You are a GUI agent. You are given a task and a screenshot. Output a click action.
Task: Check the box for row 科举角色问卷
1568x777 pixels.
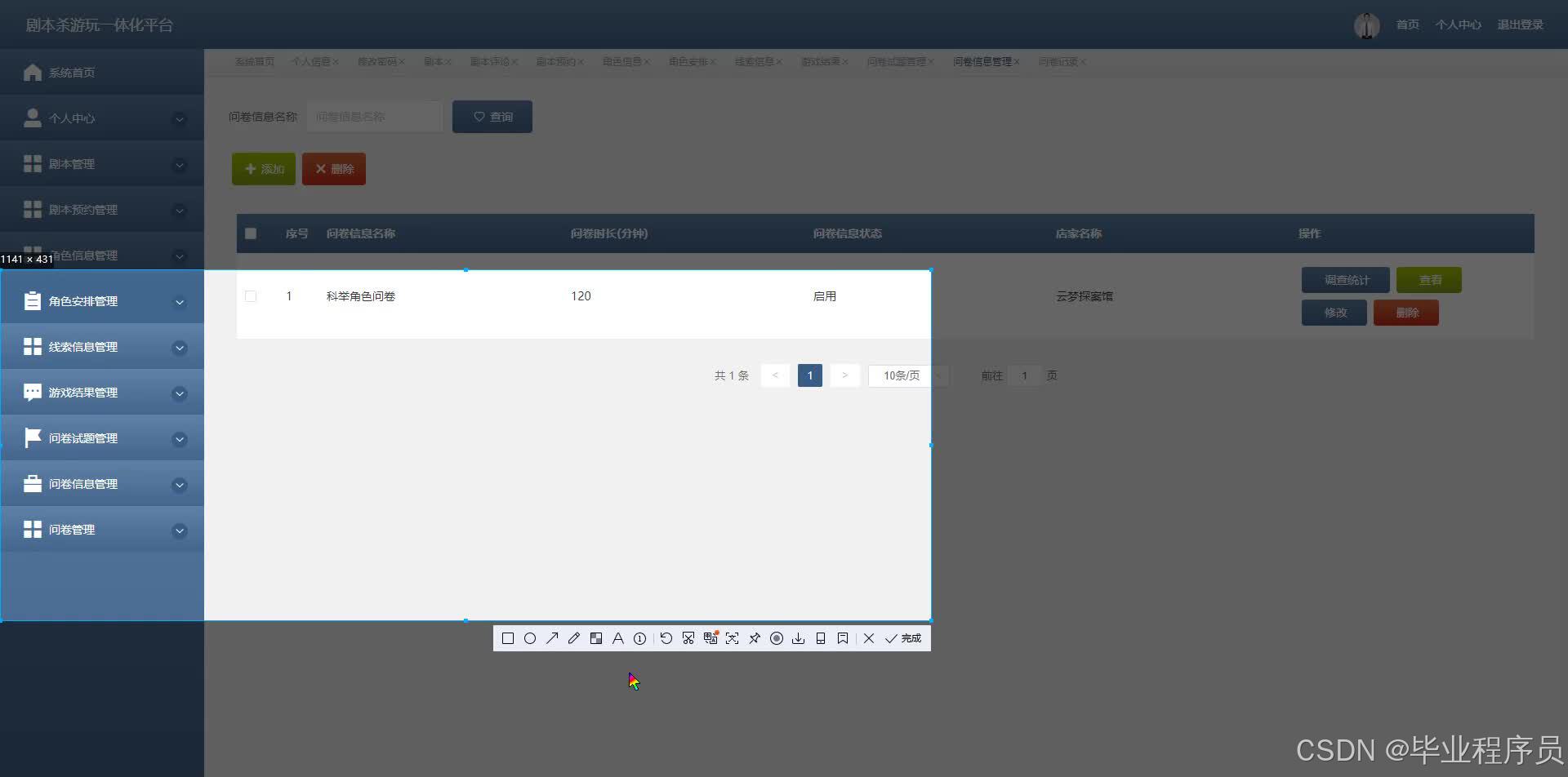click(251, 296)
